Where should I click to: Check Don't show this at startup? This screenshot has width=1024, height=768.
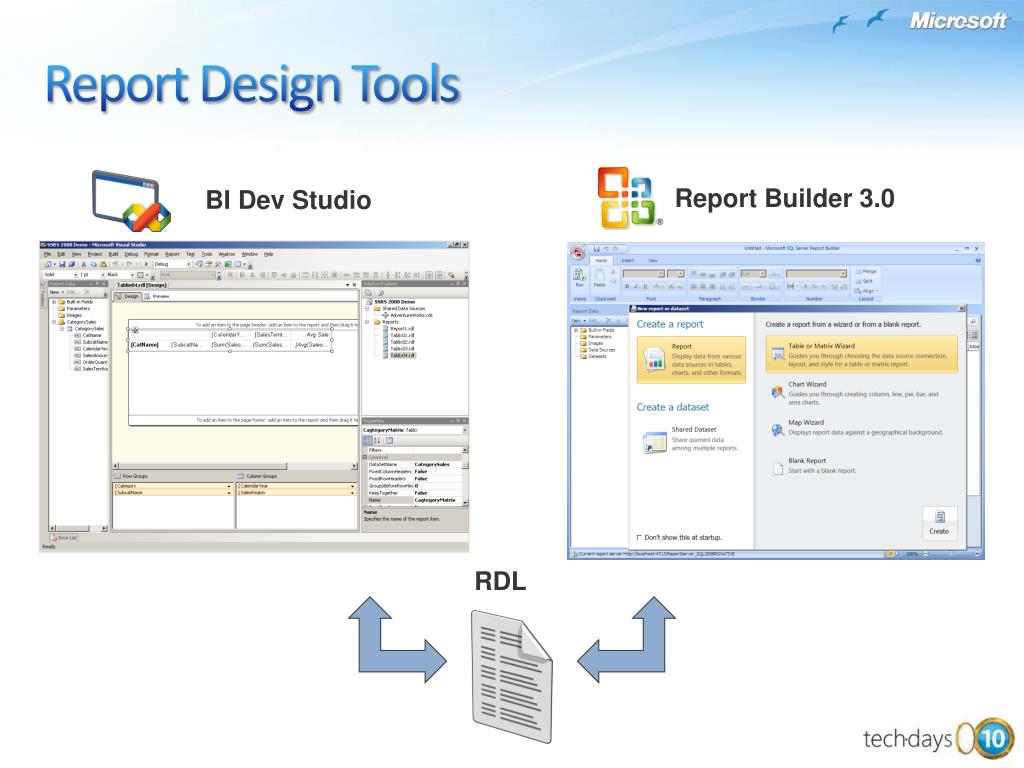click(639, 537)
